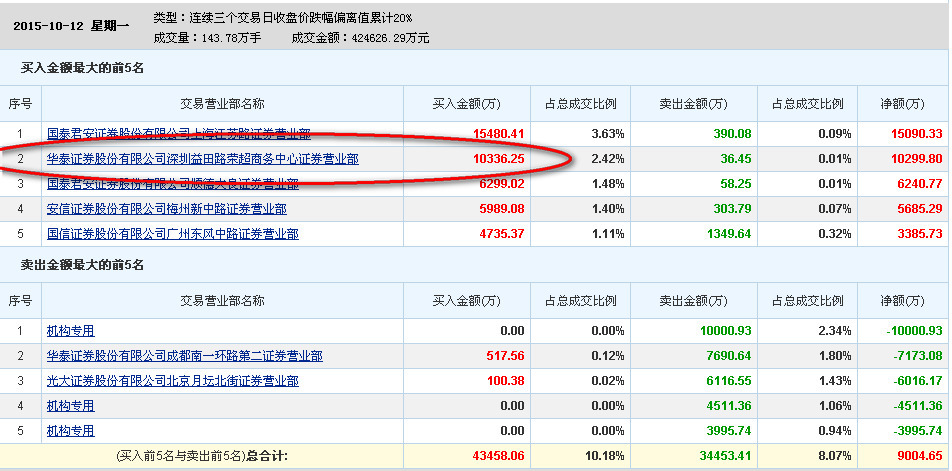This screenshot has width=952, height=471.
Task: Click 类型 line with 跌幅偏离值累计20%
Action: pyautogui.click(x=282, y=18)
